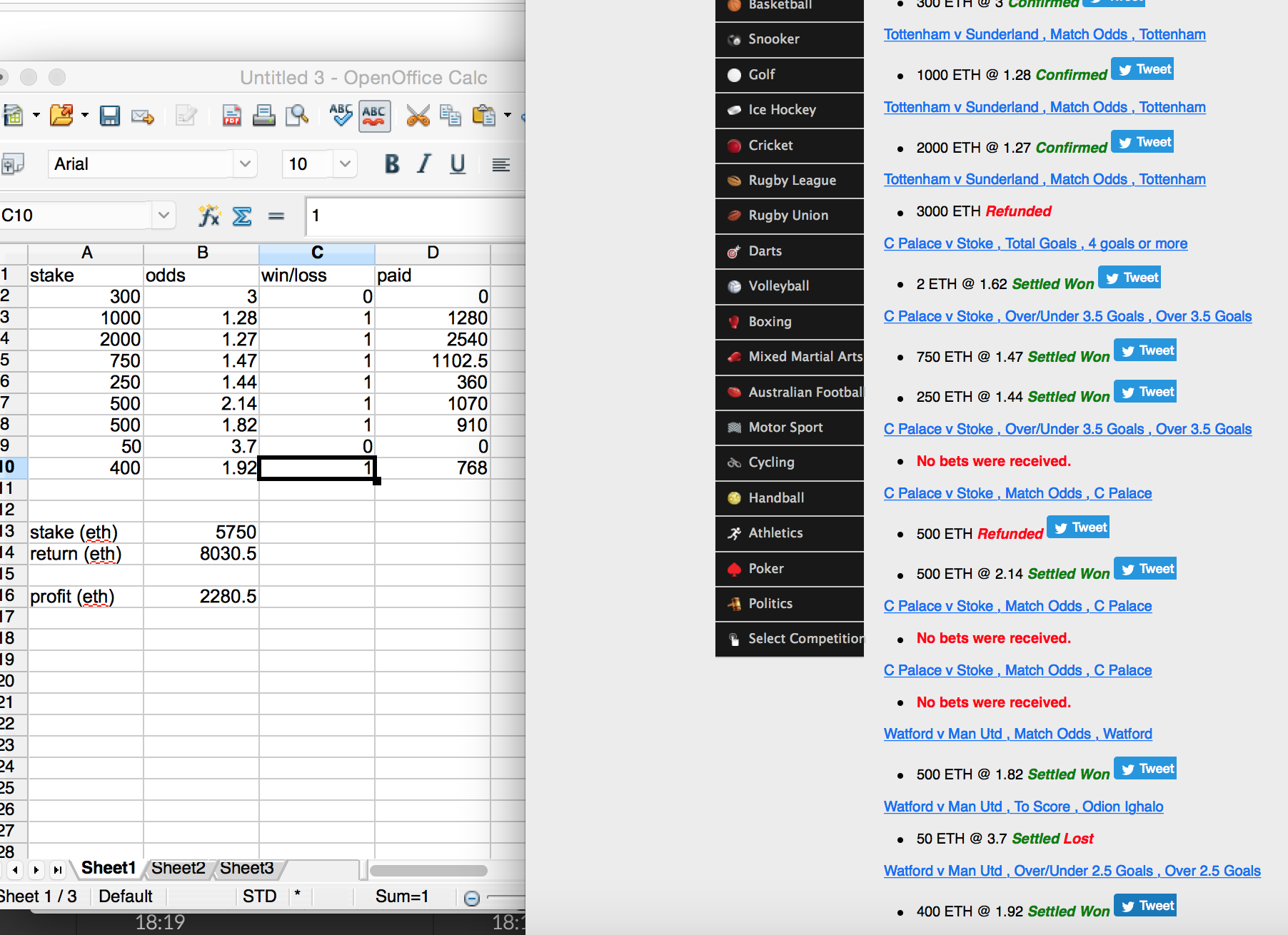Open dropdown arrow next to Open folder icon
Screen dimensions: 1288x935
pos(85,115)
